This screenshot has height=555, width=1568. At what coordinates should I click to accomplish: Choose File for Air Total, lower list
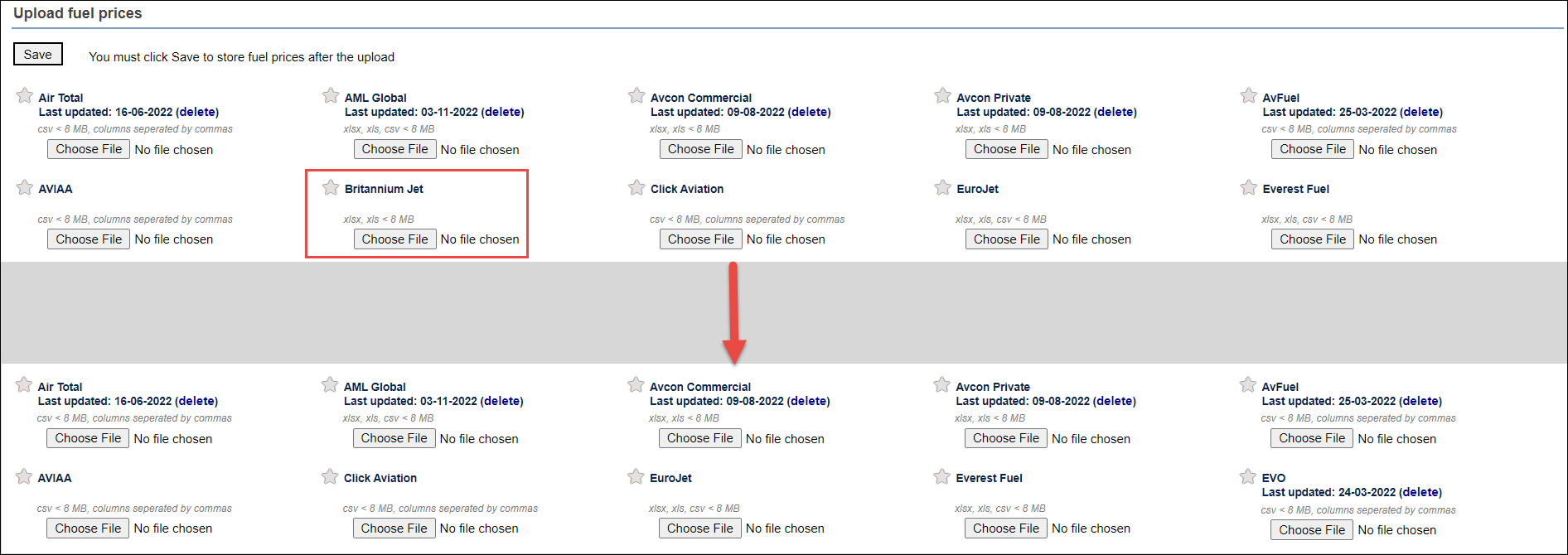click(x=88, y=438)
